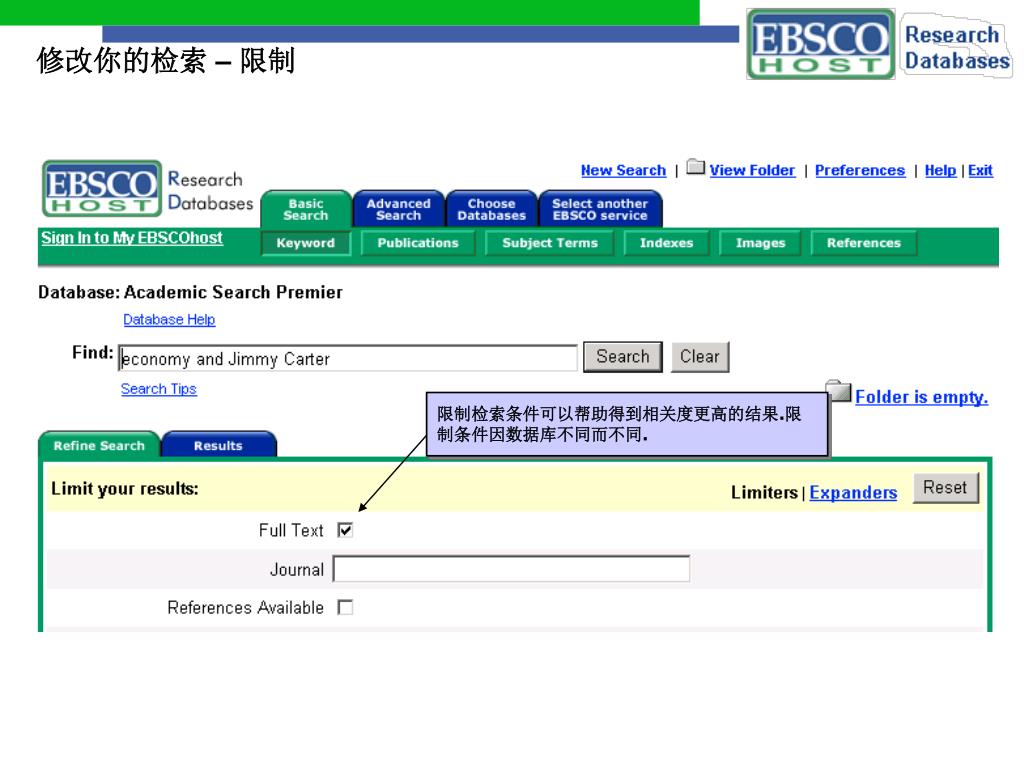
Task: Click in the Journal text field
Action: click(511, 569)
